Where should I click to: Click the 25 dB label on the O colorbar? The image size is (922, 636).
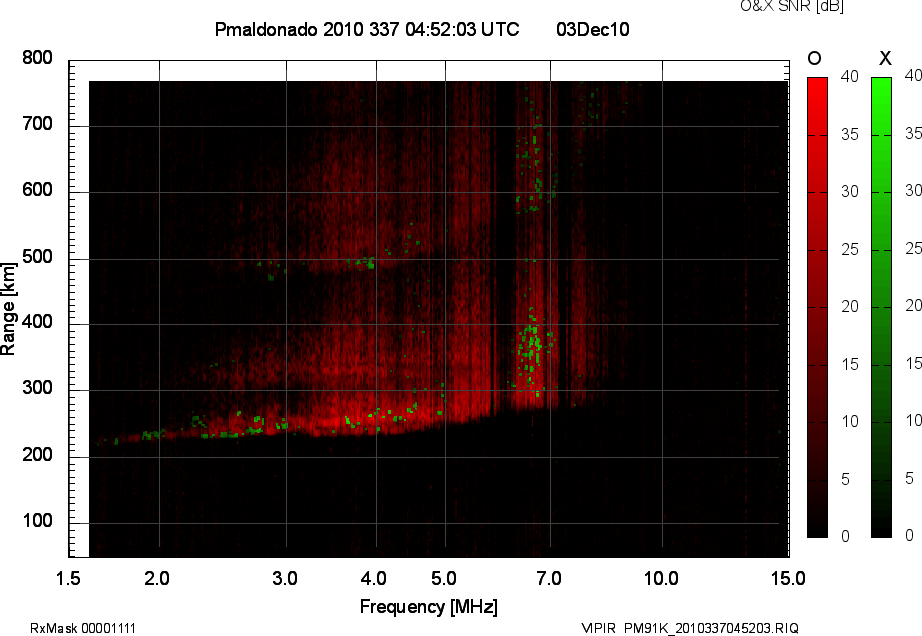point(850,249)
